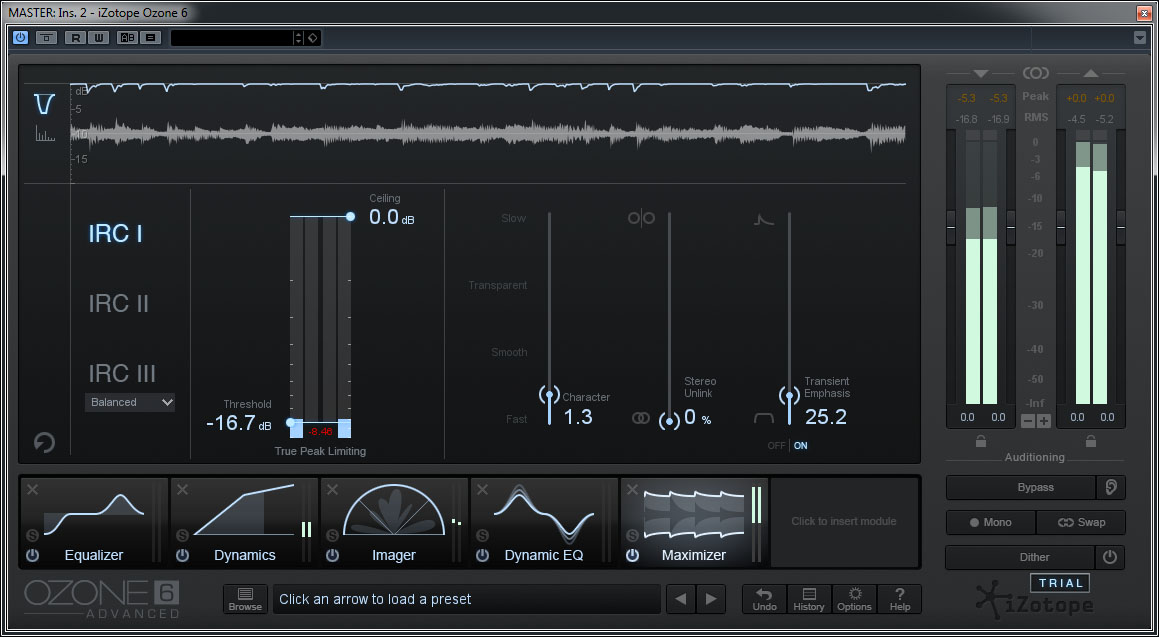Click the Transient Emphasis slider handle
The width and height of the screenshot is (1159, 637).
tap(789, 395)
